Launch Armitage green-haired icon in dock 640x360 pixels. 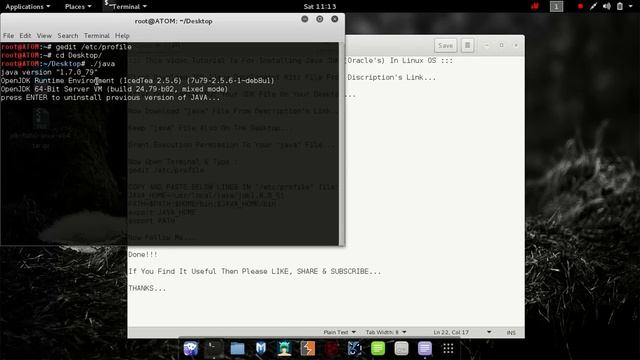pyautogui.click(x=284, y=348)
